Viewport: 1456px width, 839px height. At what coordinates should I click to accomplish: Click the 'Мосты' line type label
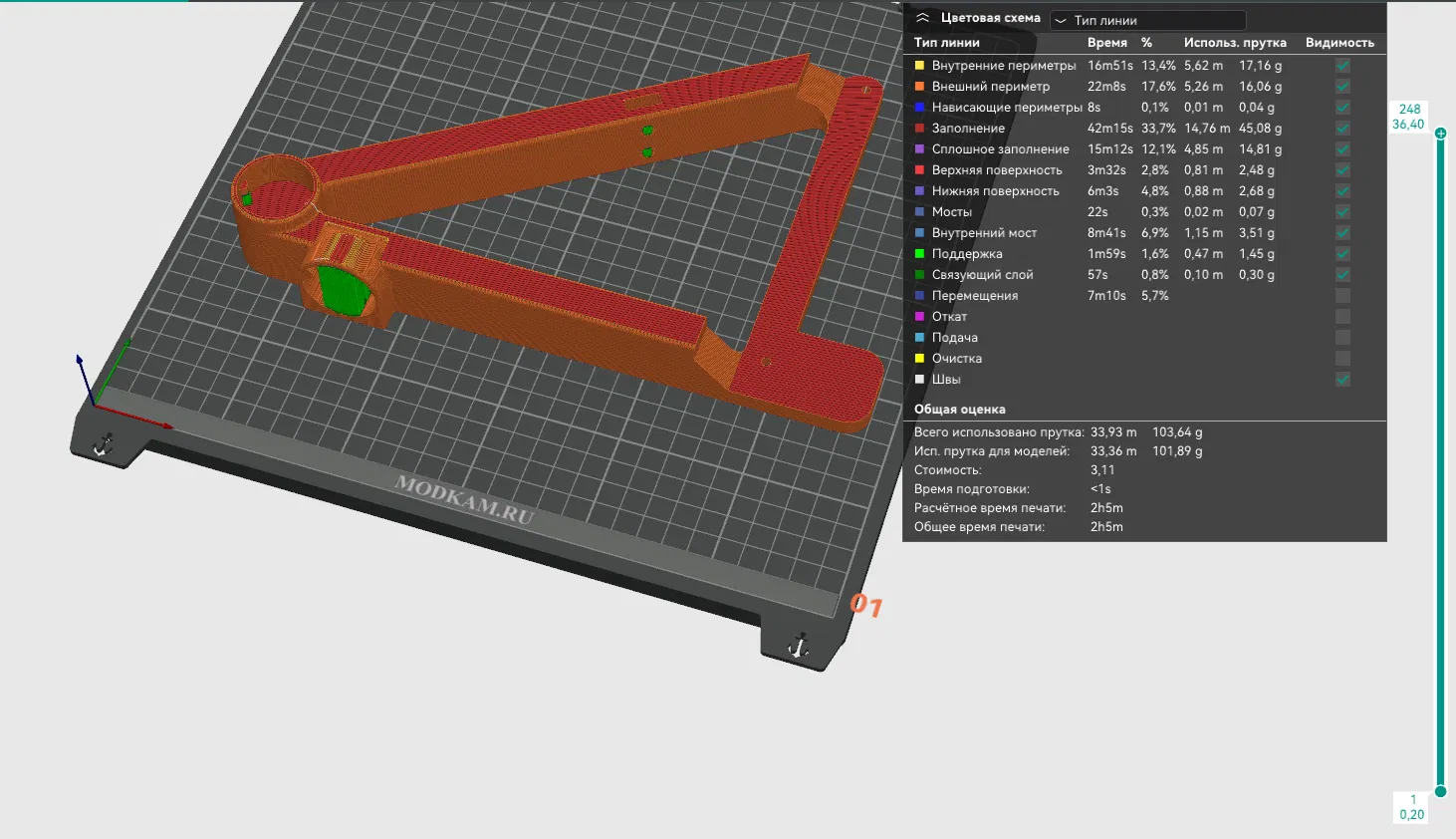click(x=952, y=212)
